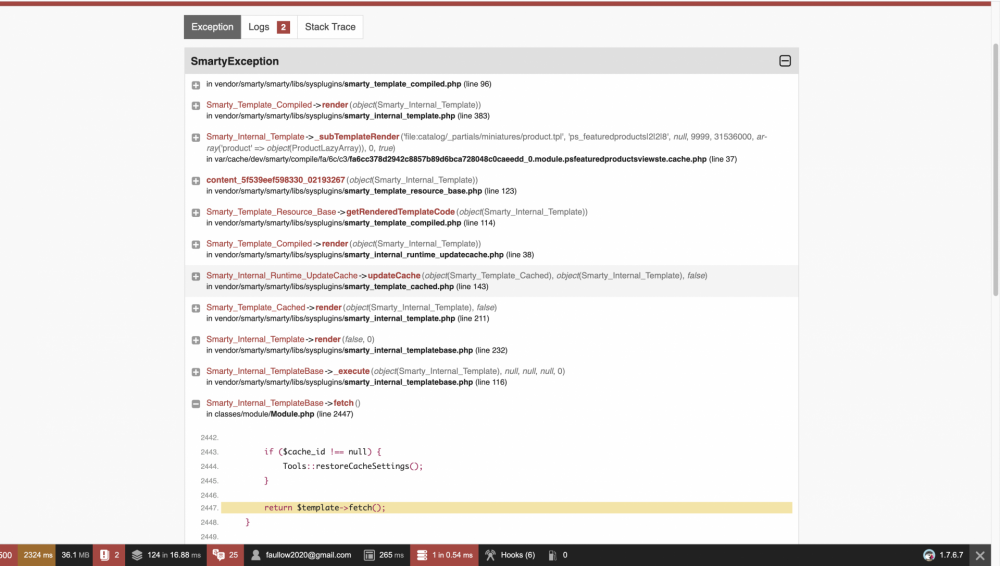Click the highlighted line 2447 code
Screen dimensions: 1000x566
click(506, 508)
